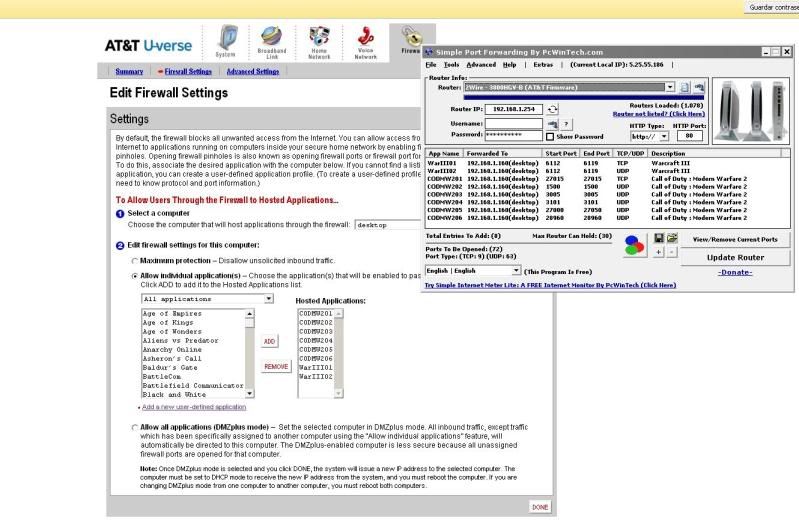Click View/Remove Current Ports button

[735, 239]
